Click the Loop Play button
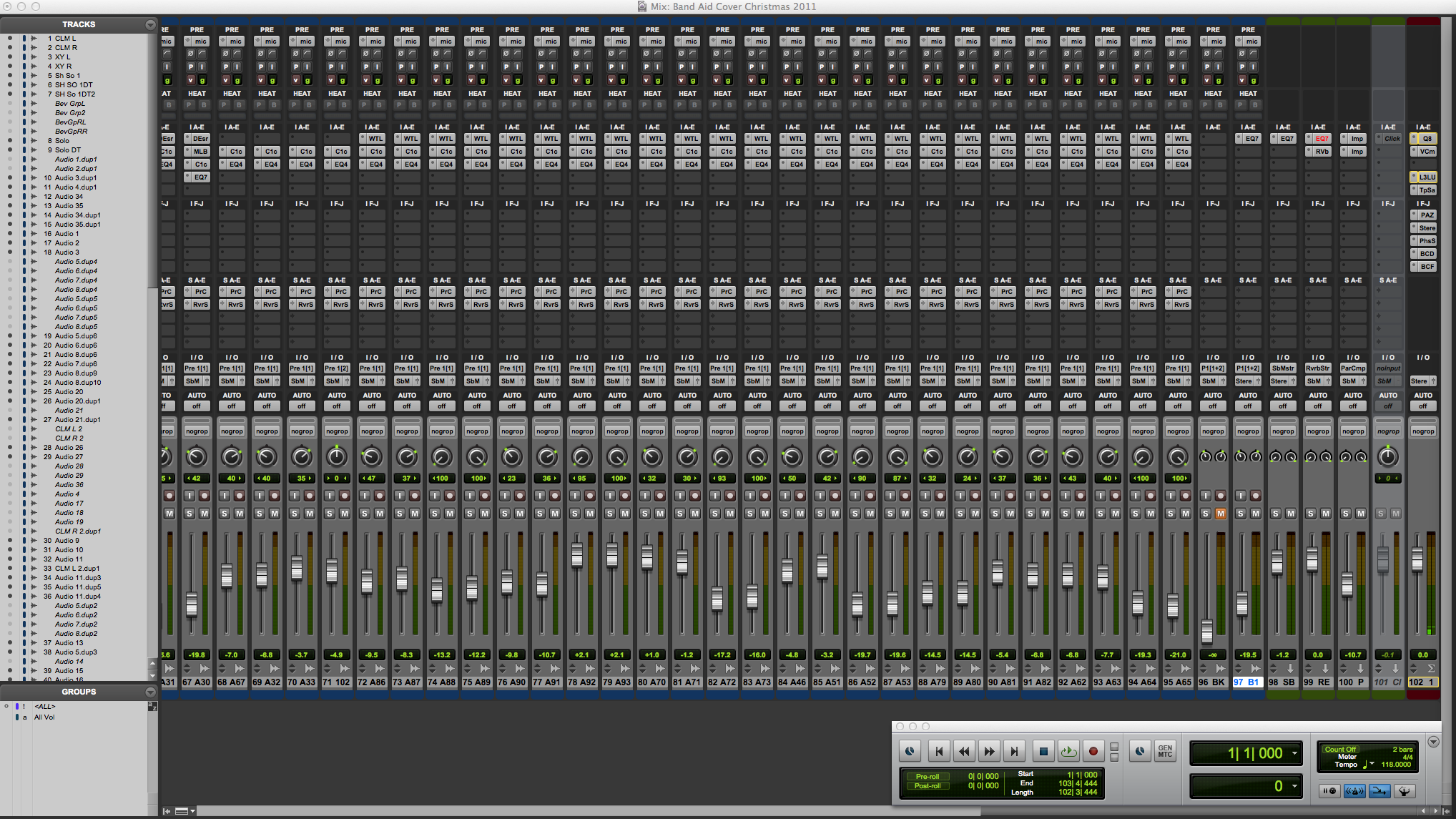This screenshot has height=819, width=1456. (x=1068, y=751)
